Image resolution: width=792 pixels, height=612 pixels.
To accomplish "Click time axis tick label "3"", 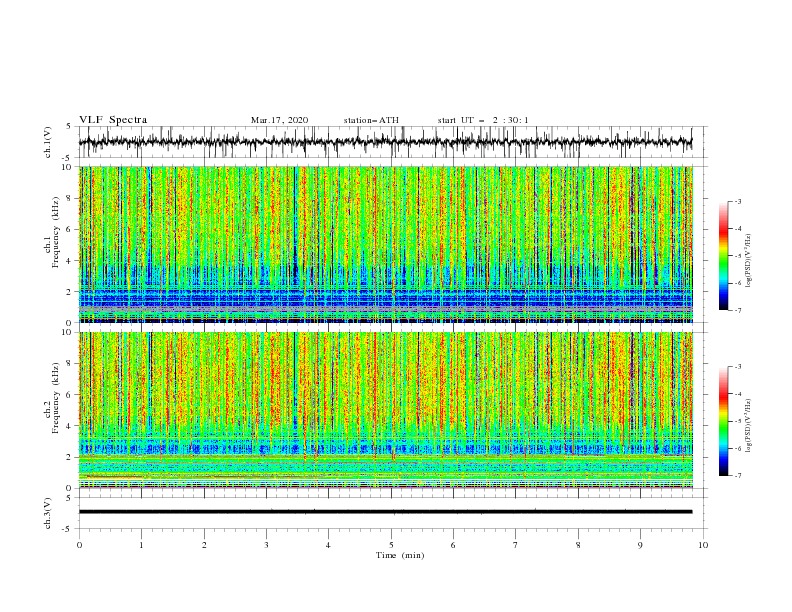I will click(267, 545).
